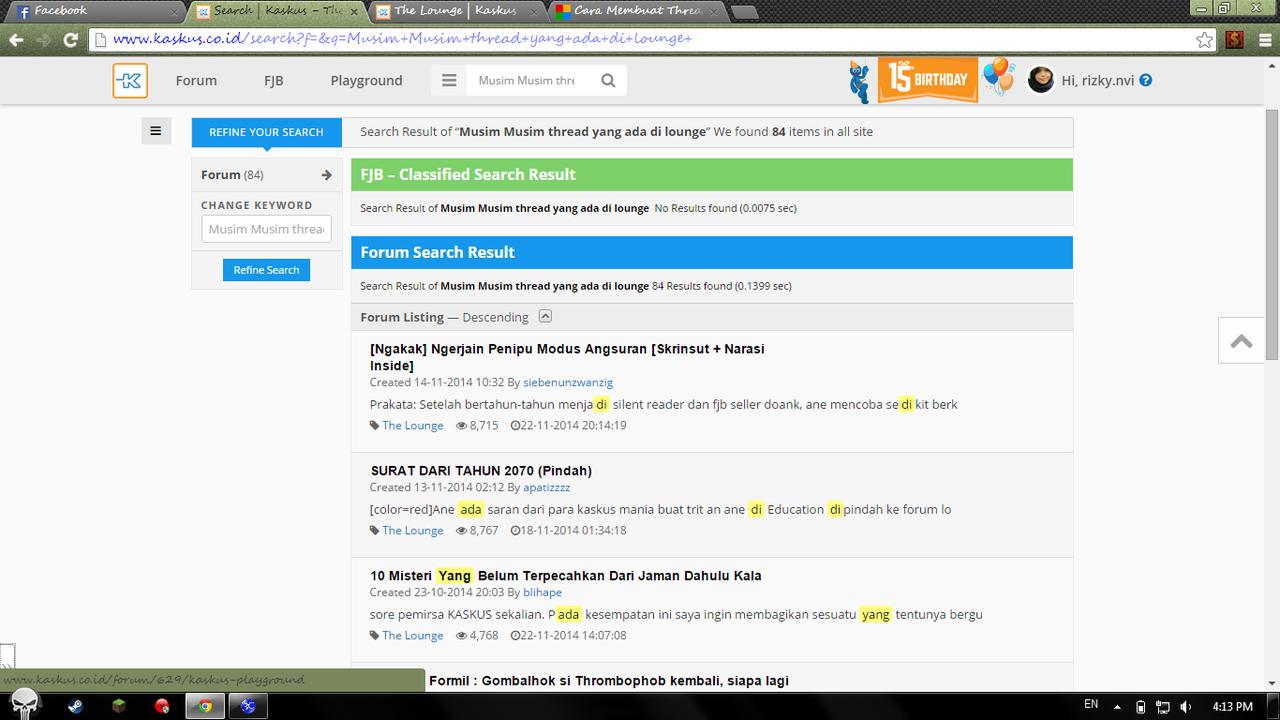Focus the Change Keyword input field
1280x720 pixels.
coord(266,229)
